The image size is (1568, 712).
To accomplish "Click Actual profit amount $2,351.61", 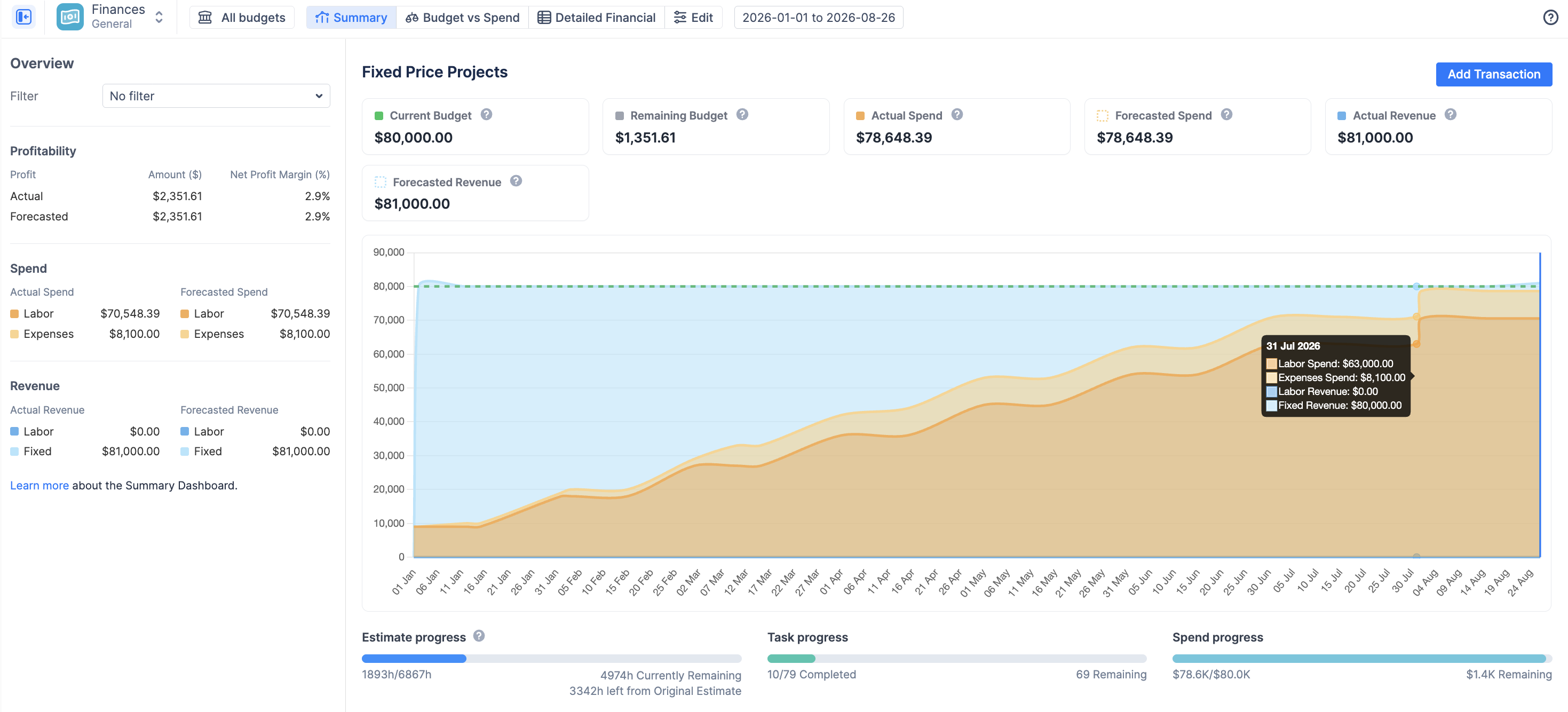I will 177,196.
